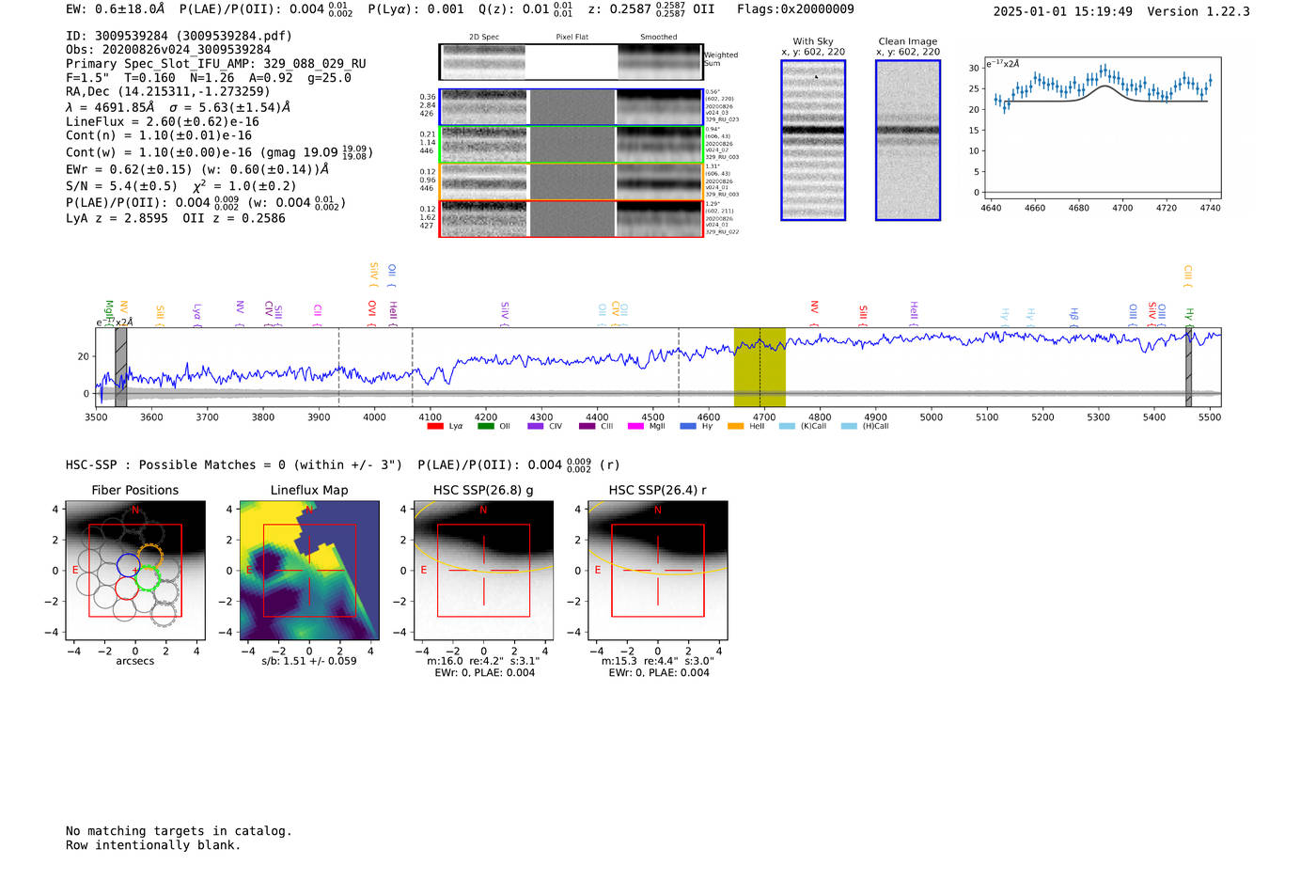1316x896 pixels.
Task: Click the arcsecs axis label under Fiber Positions
Action: [x=135, y=661]
